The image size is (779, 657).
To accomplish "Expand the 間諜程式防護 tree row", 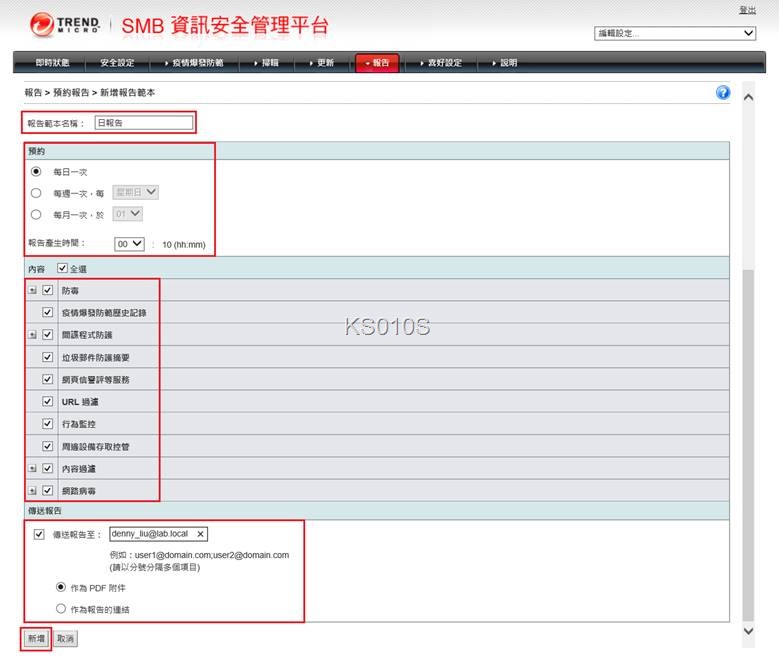I will pyautogui.click(x=33, y=335).
